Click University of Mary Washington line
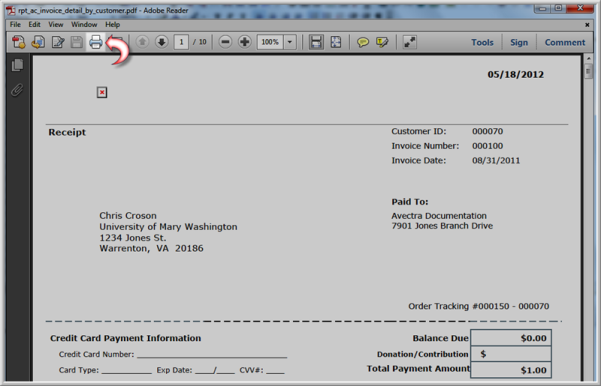Viewport: 601px width, 386px height. click(x=168, y=227)
